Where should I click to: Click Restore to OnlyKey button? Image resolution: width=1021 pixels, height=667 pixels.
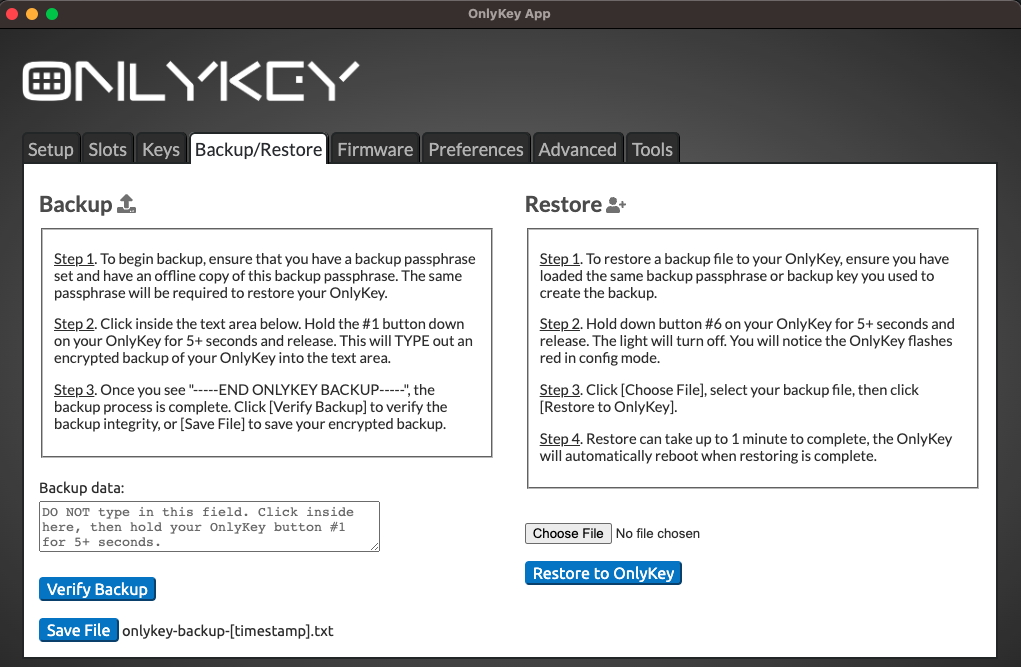point(603,573)
